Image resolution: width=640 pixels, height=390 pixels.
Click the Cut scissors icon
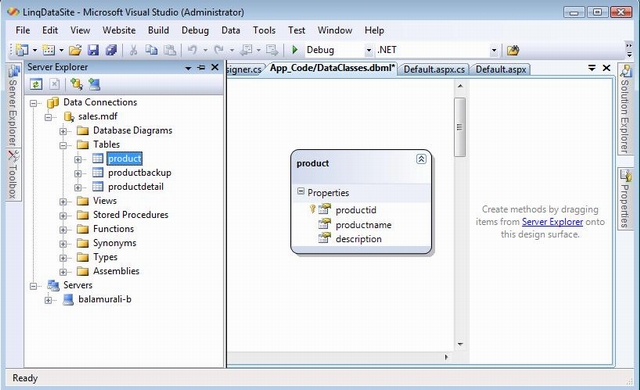click(x=133, y=50)
